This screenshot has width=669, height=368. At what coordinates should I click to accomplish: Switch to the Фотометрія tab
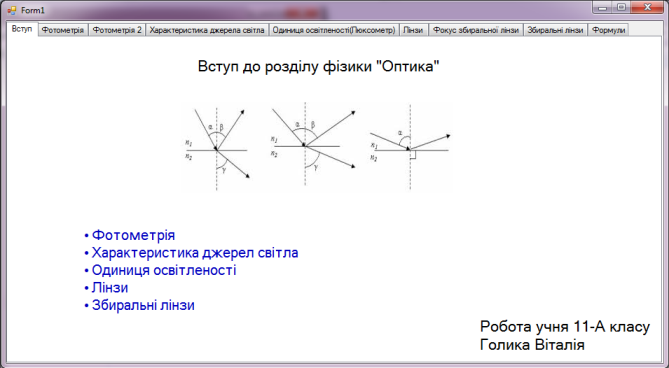[x=63, y=30]
